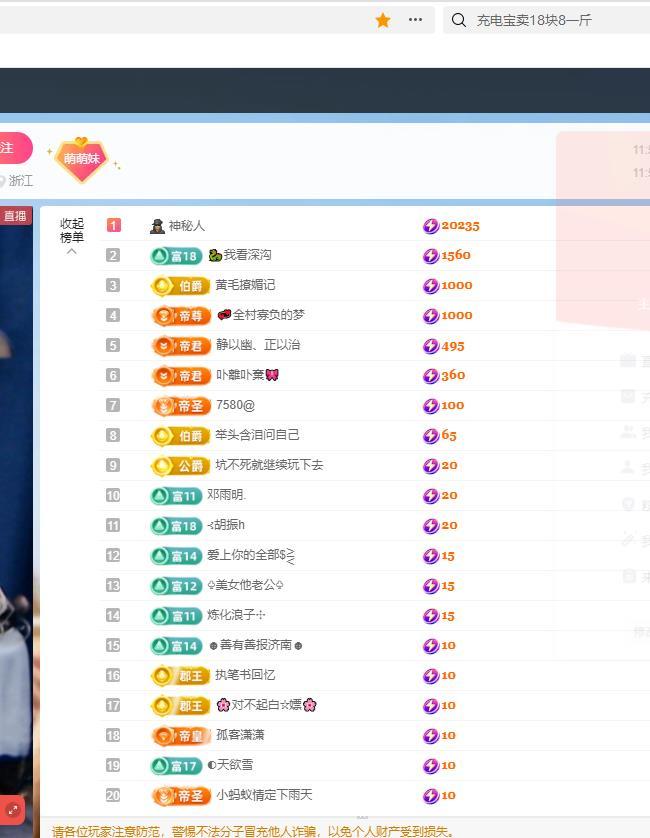Click the 360 contribution value

click(453, 375)
